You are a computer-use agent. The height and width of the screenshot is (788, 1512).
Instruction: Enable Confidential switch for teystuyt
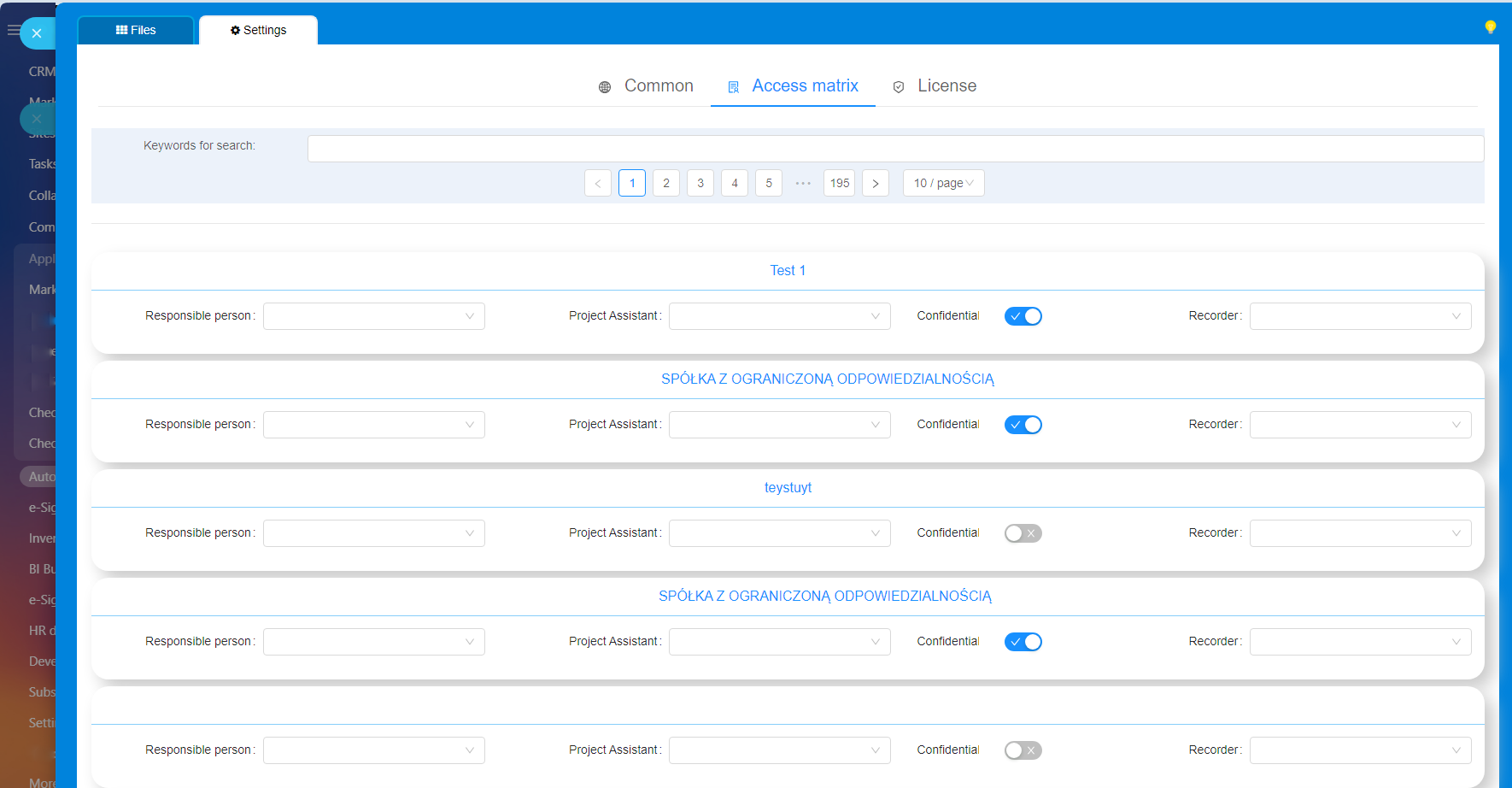(1023, 533)
